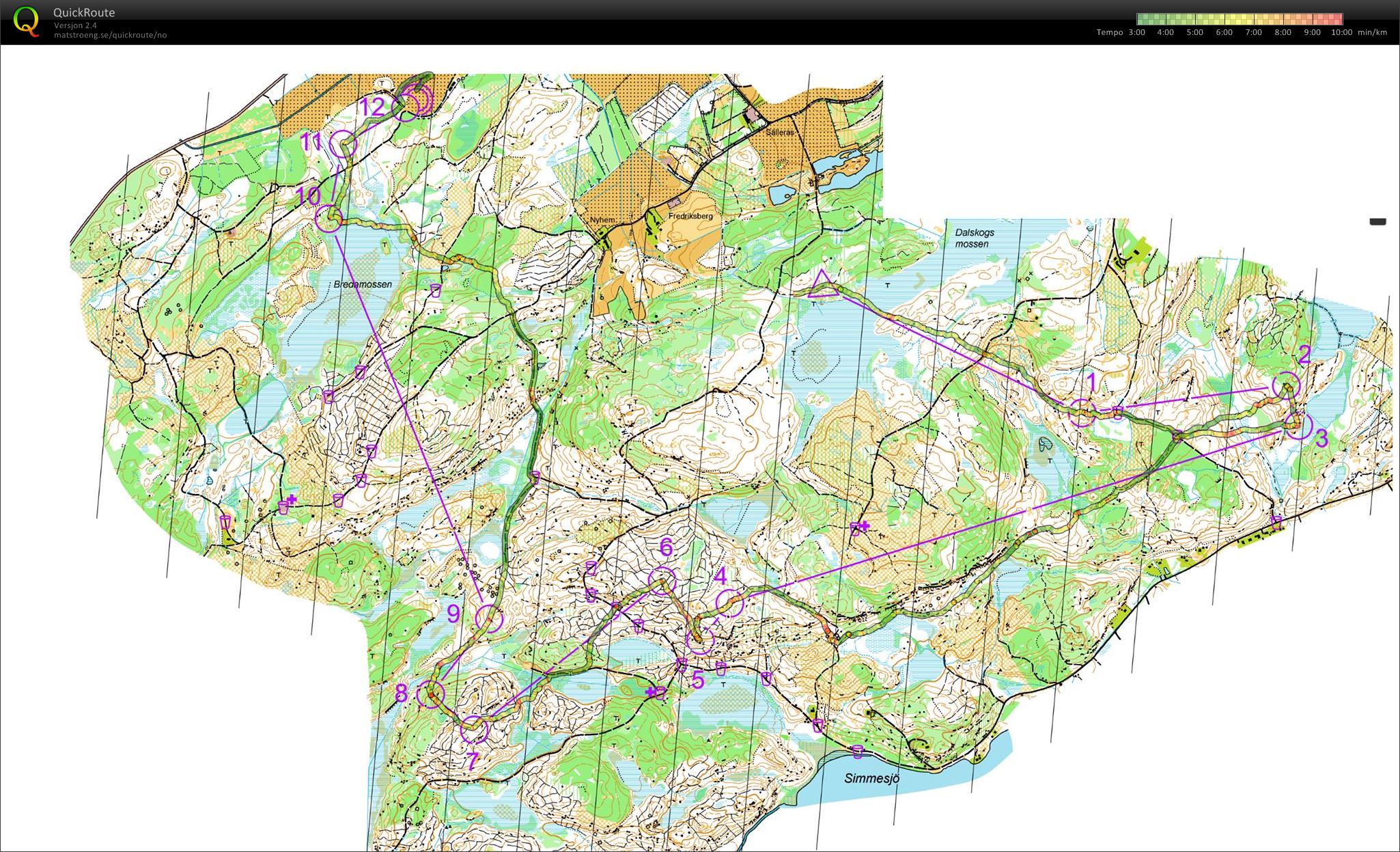The height and width of the screenshot is (852, 1400).
Task: Select control circle 8 on the map
Action: (431, 695)
